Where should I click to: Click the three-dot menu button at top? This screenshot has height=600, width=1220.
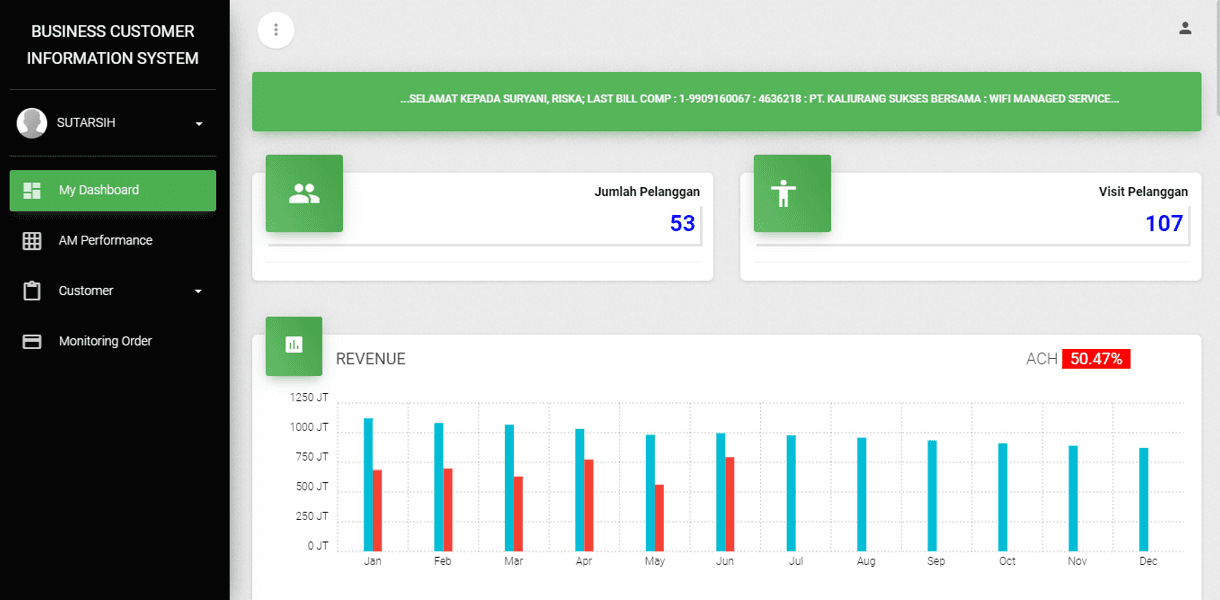click(276, 30)
